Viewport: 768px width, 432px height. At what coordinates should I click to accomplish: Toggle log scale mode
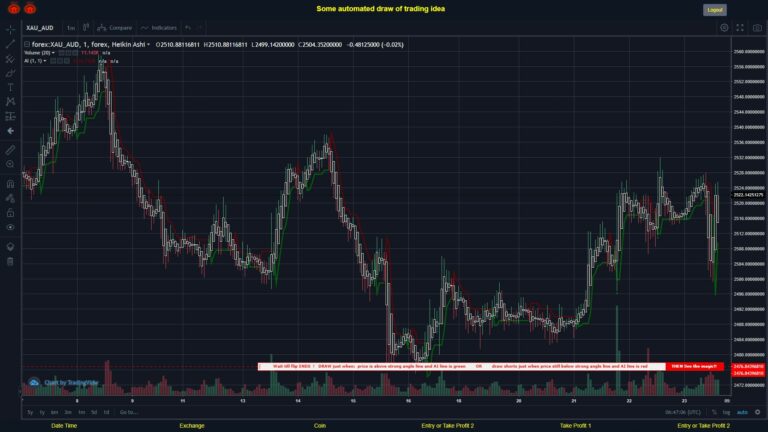tap(726, 412)
